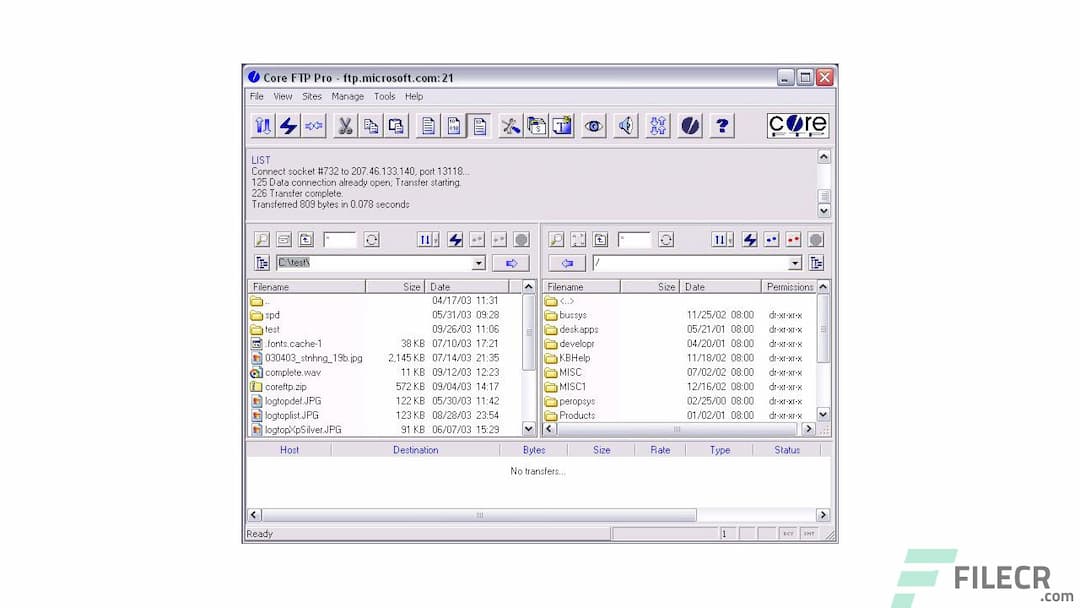
Task: Open the File menu
Action: click(256, 96)
